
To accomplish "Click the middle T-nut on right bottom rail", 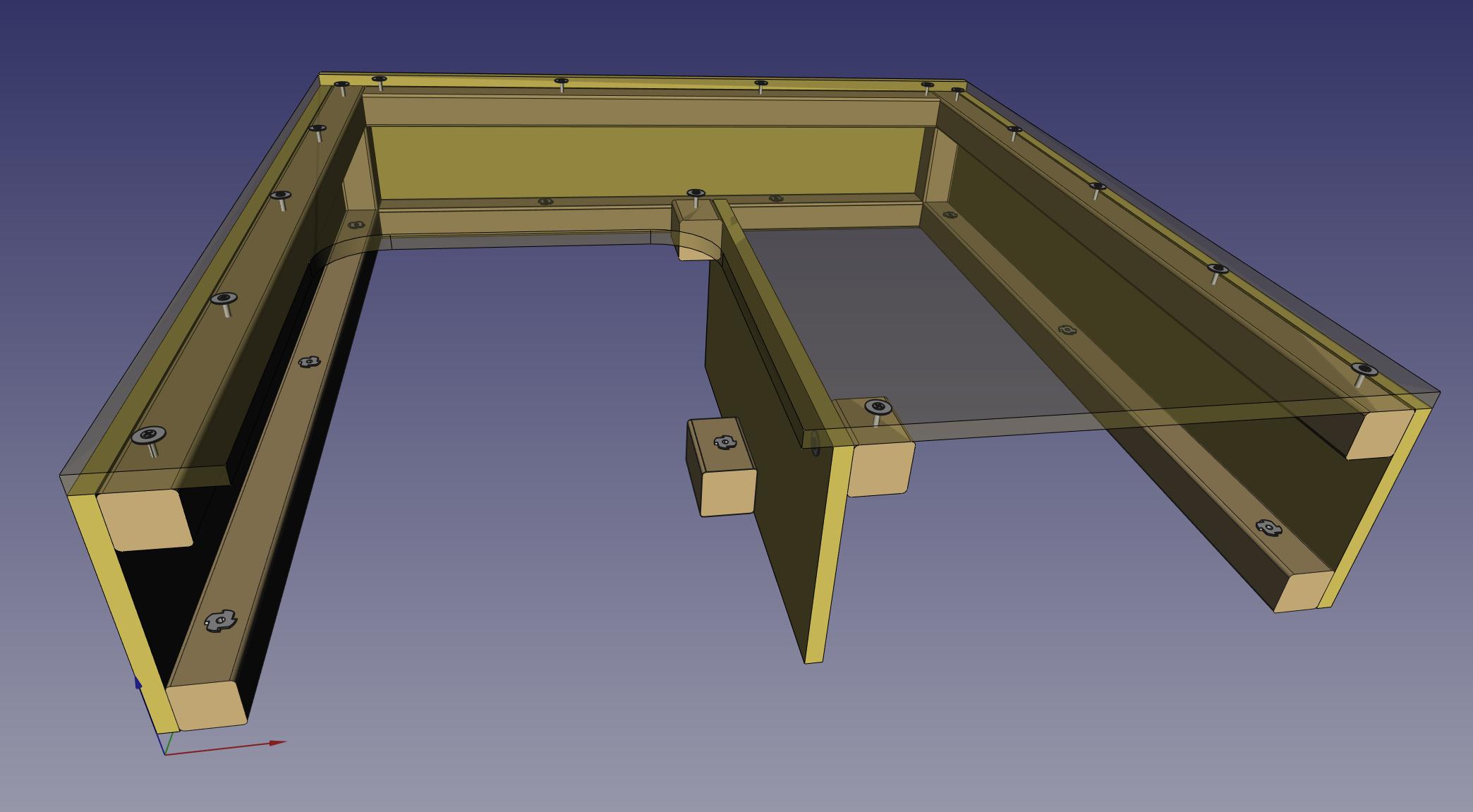I will pos(1067,329).
